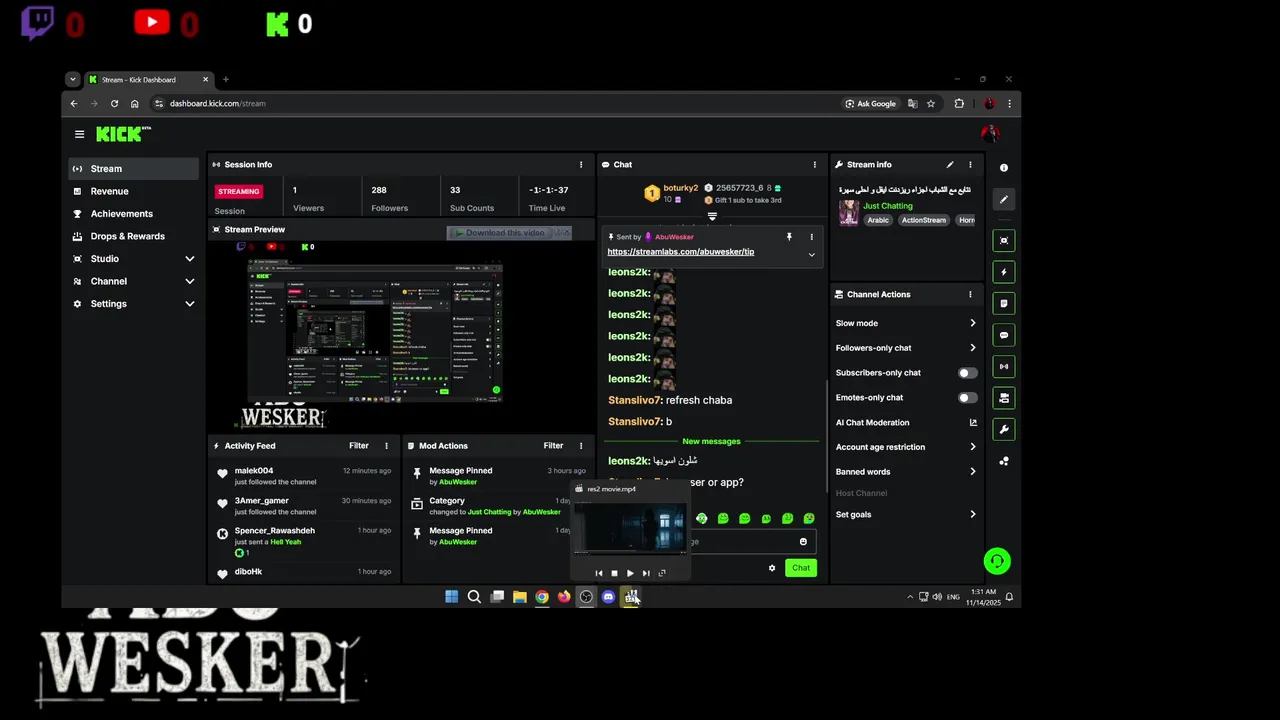Toggle Subscribers-only chat switch
Screen dimensions: 1280x720
(967, 373)
